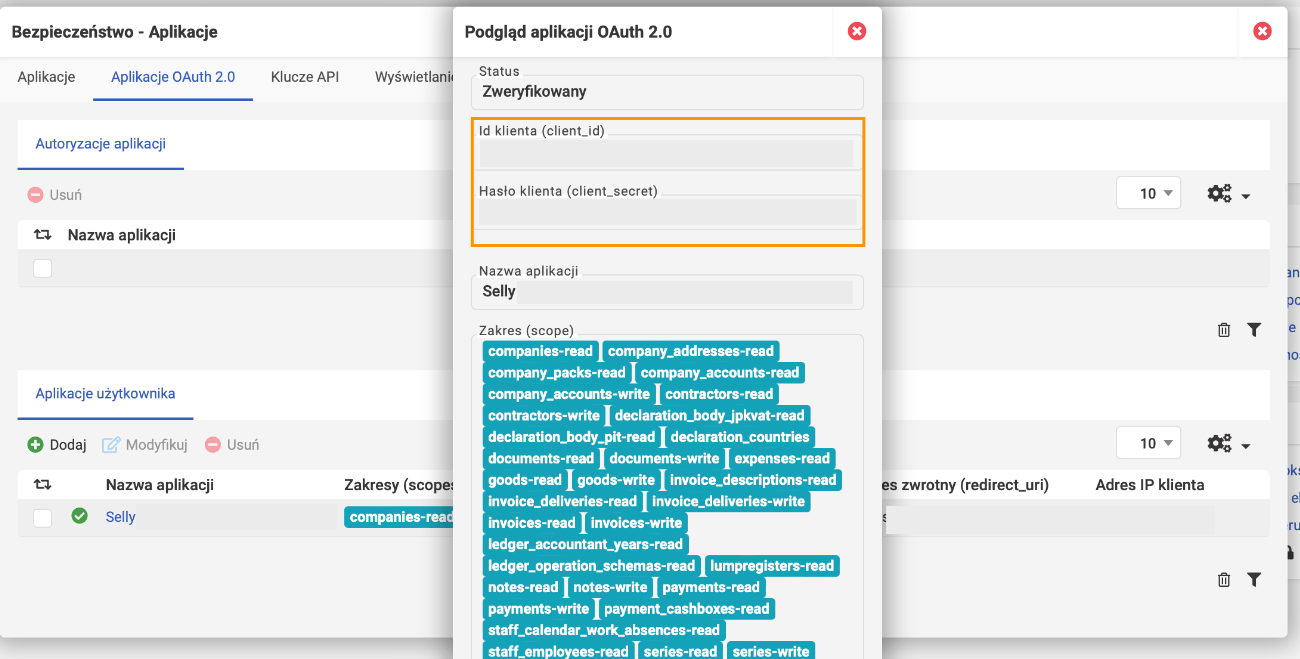Image resolution: width=1300 pixels, height=659 pixels.
Task: Click the filter icon under Aplikacje użytkownika table
Action: 1254,580
